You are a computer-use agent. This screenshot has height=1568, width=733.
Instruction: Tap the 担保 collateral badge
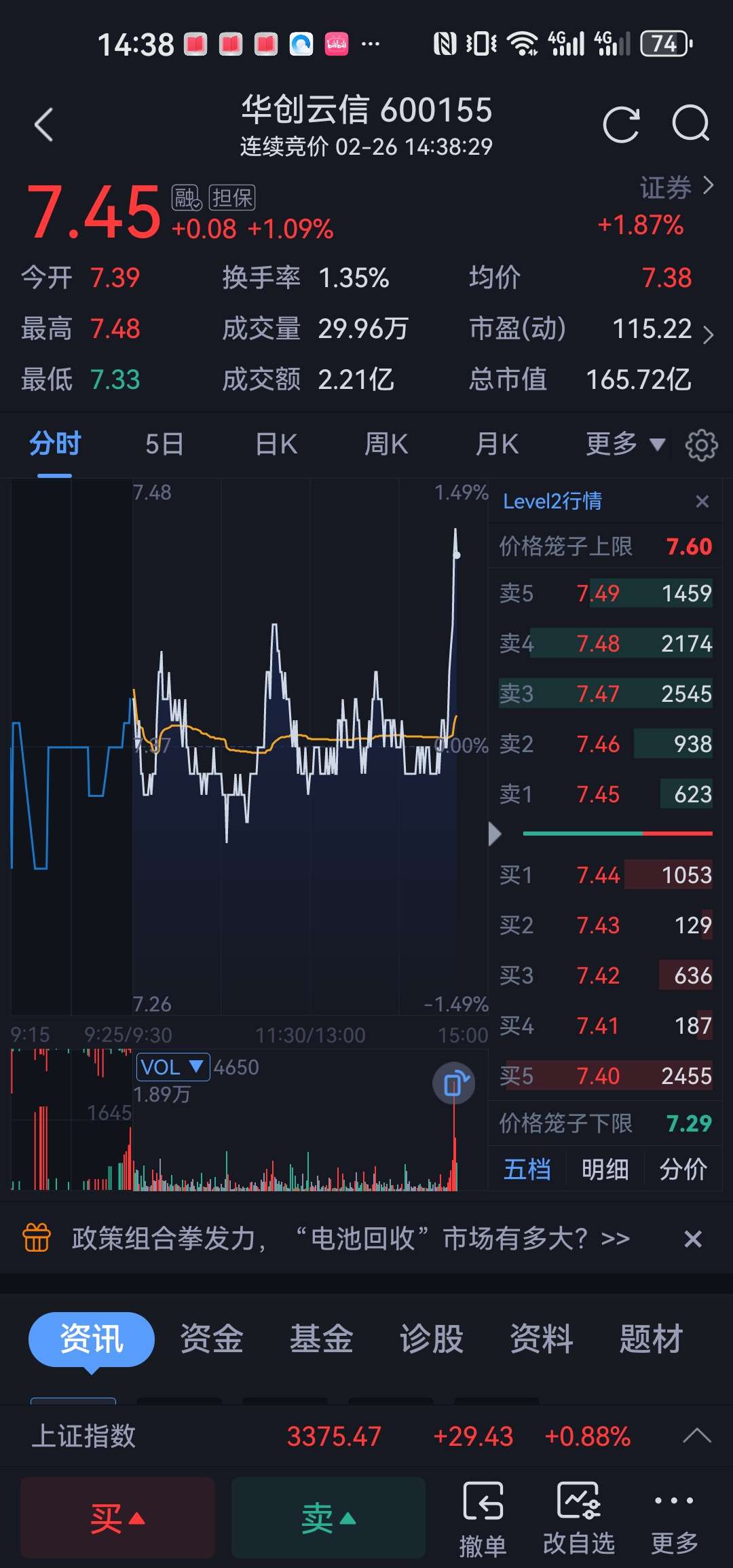pos(232,198)
